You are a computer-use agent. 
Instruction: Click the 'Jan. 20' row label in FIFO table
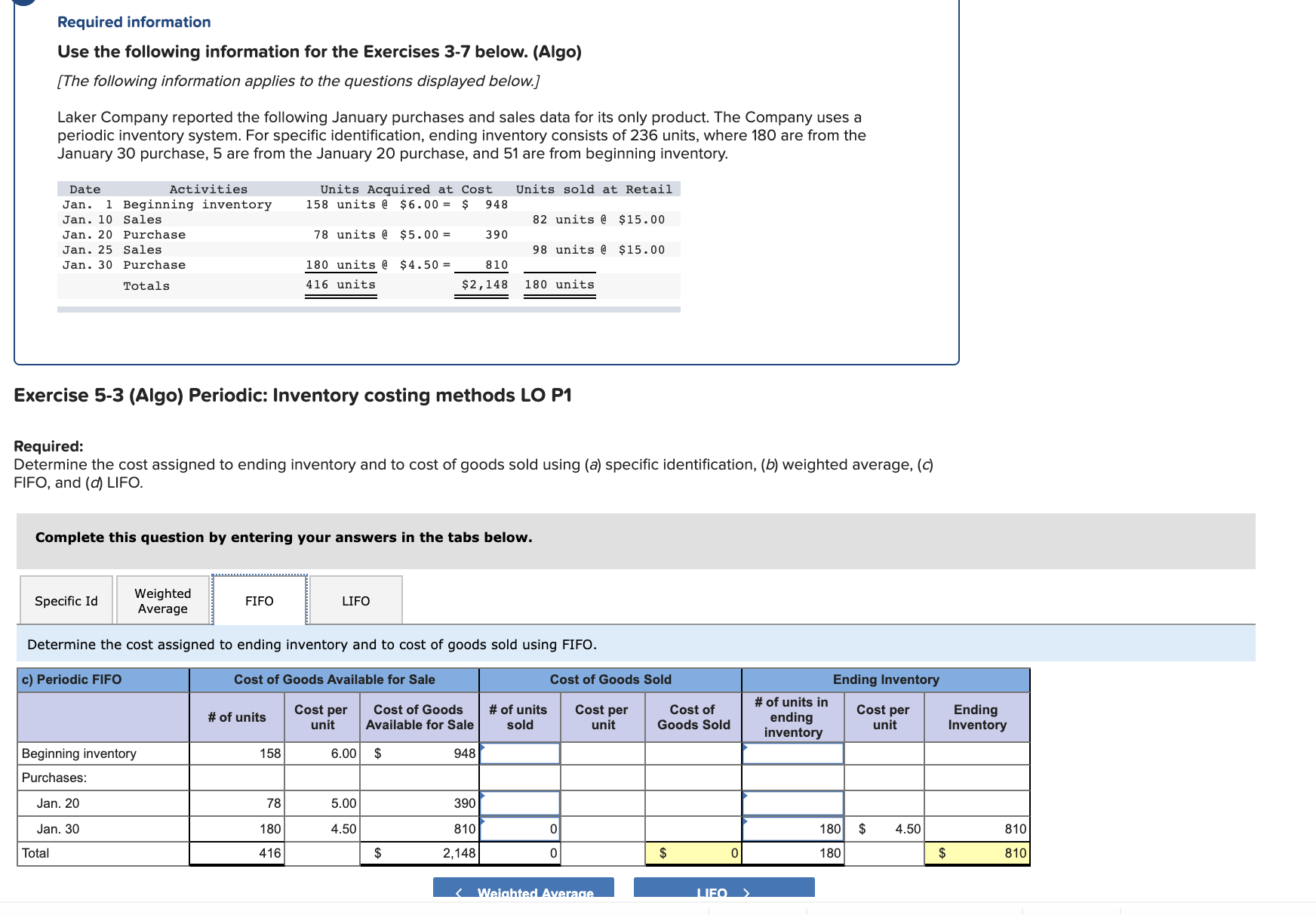tap(58, 803)
